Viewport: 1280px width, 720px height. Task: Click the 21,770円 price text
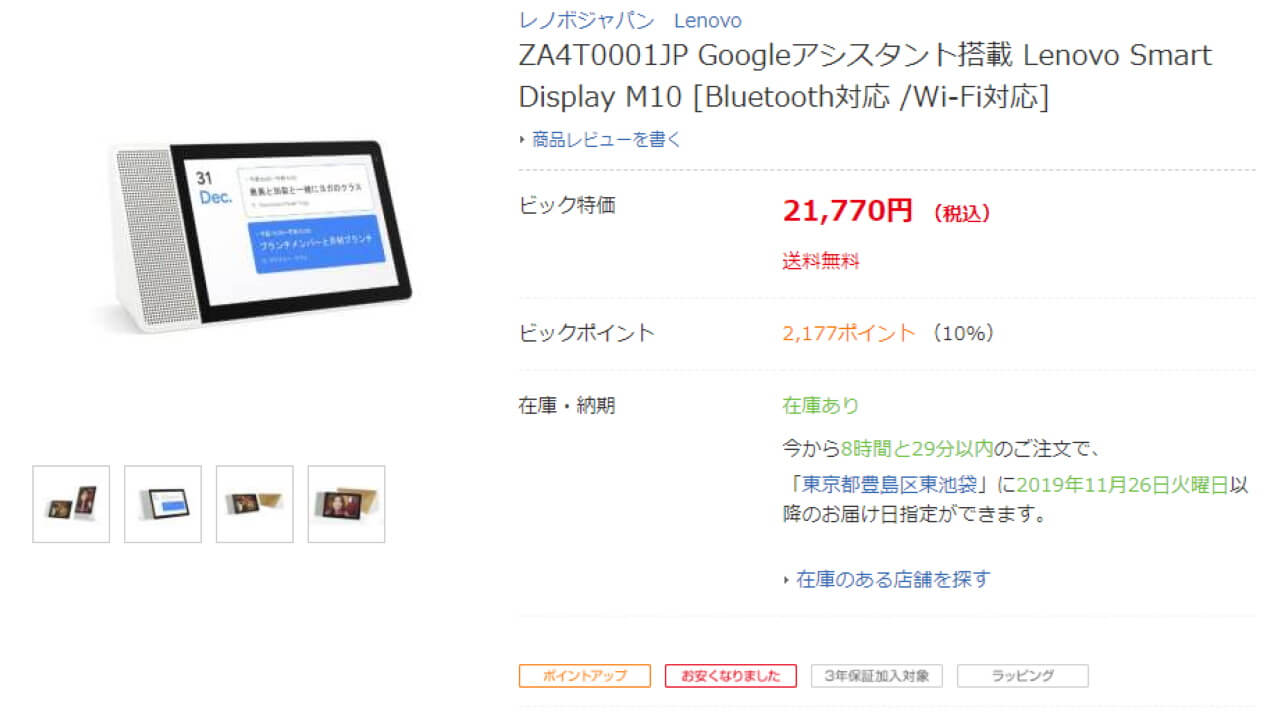(847, 210)
